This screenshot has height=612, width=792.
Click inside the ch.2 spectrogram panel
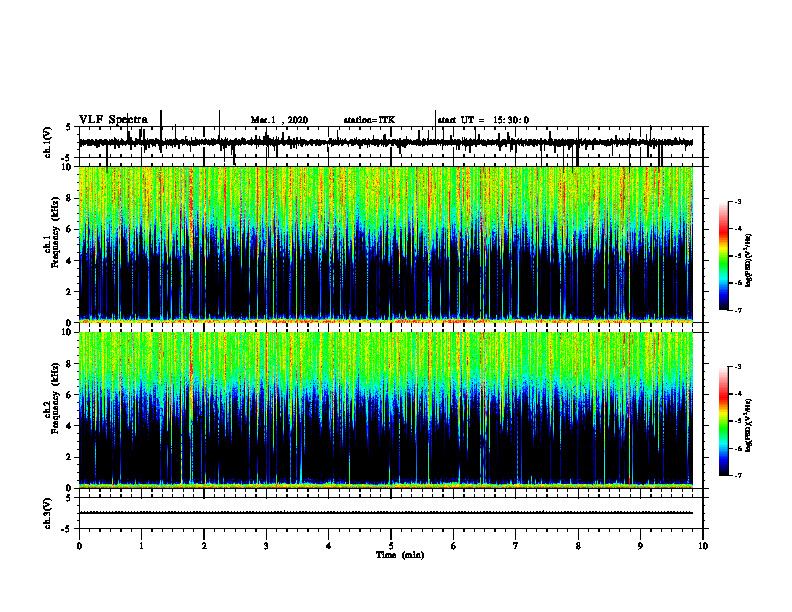coord(386,410)
